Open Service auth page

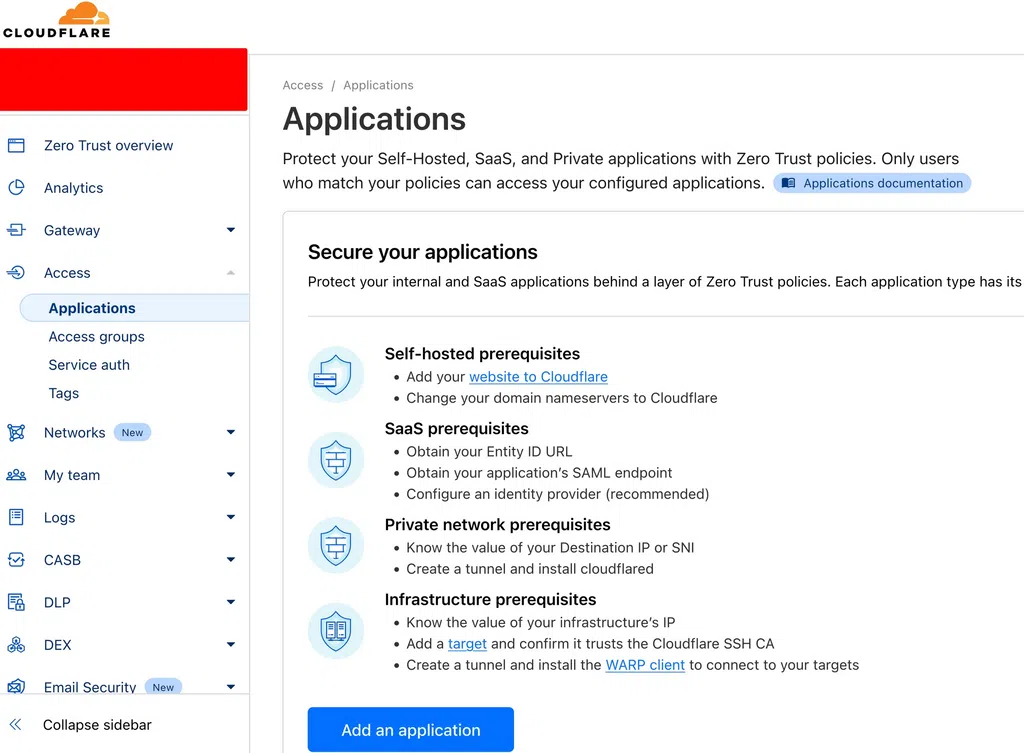(89, 365)
